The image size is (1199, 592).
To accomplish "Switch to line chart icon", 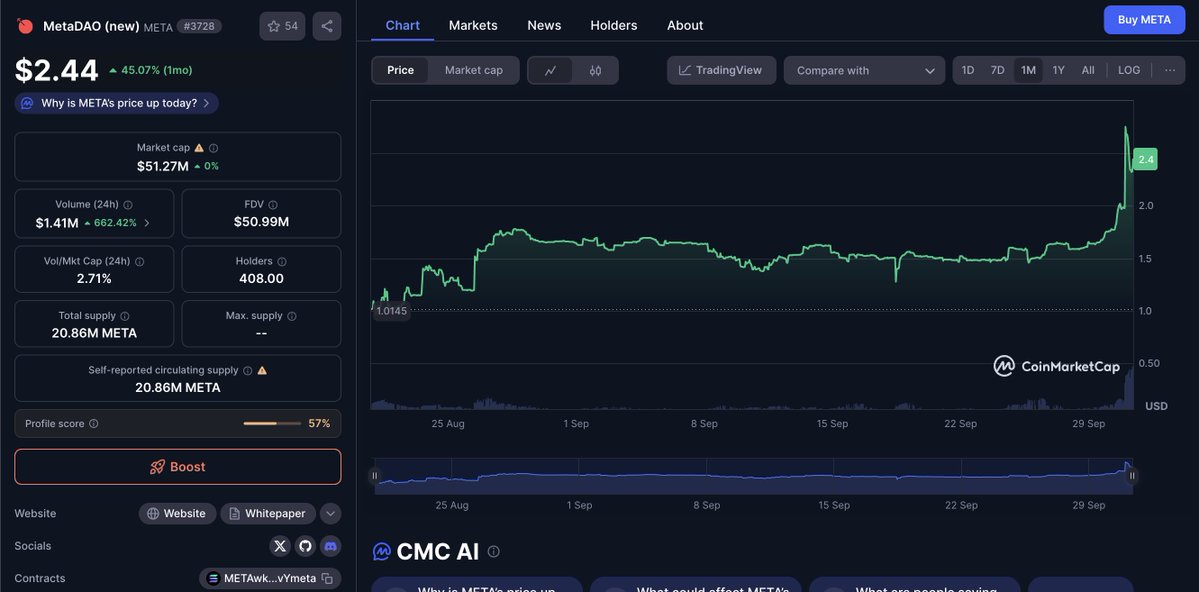I will (550, 70).
